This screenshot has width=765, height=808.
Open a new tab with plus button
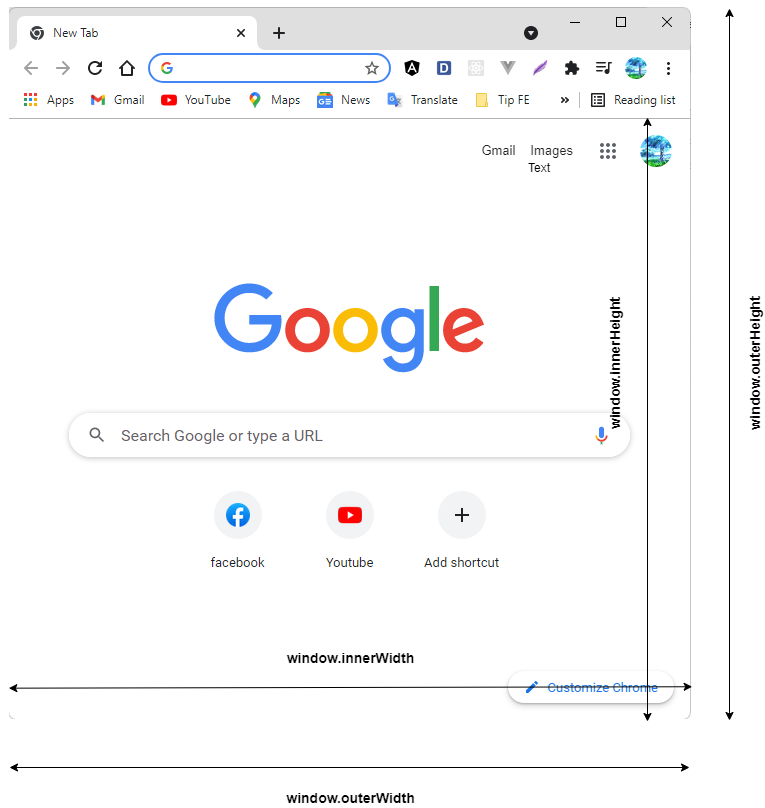coord(279,33)
